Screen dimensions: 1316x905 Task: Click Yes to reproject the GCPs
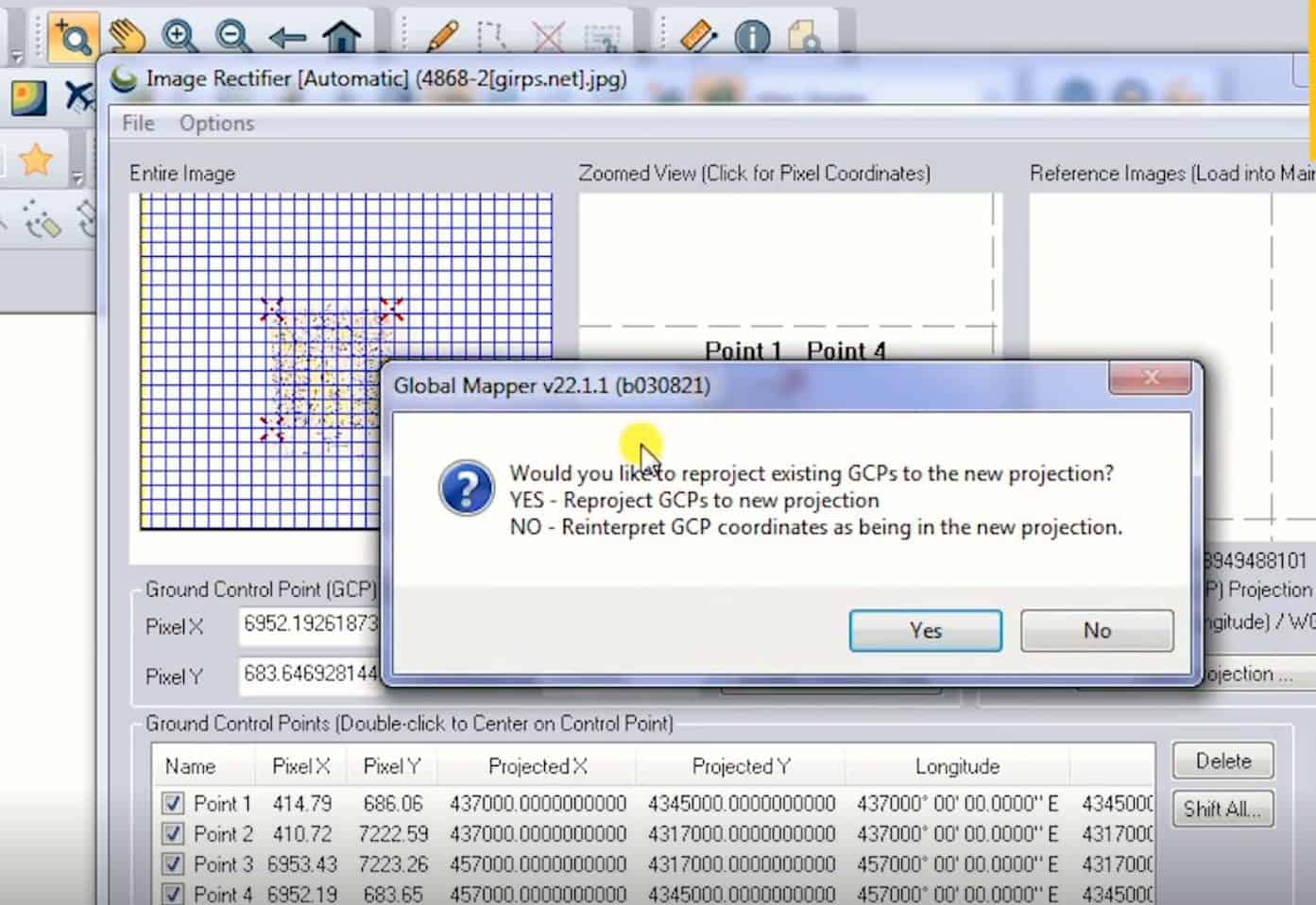point(926,630)
